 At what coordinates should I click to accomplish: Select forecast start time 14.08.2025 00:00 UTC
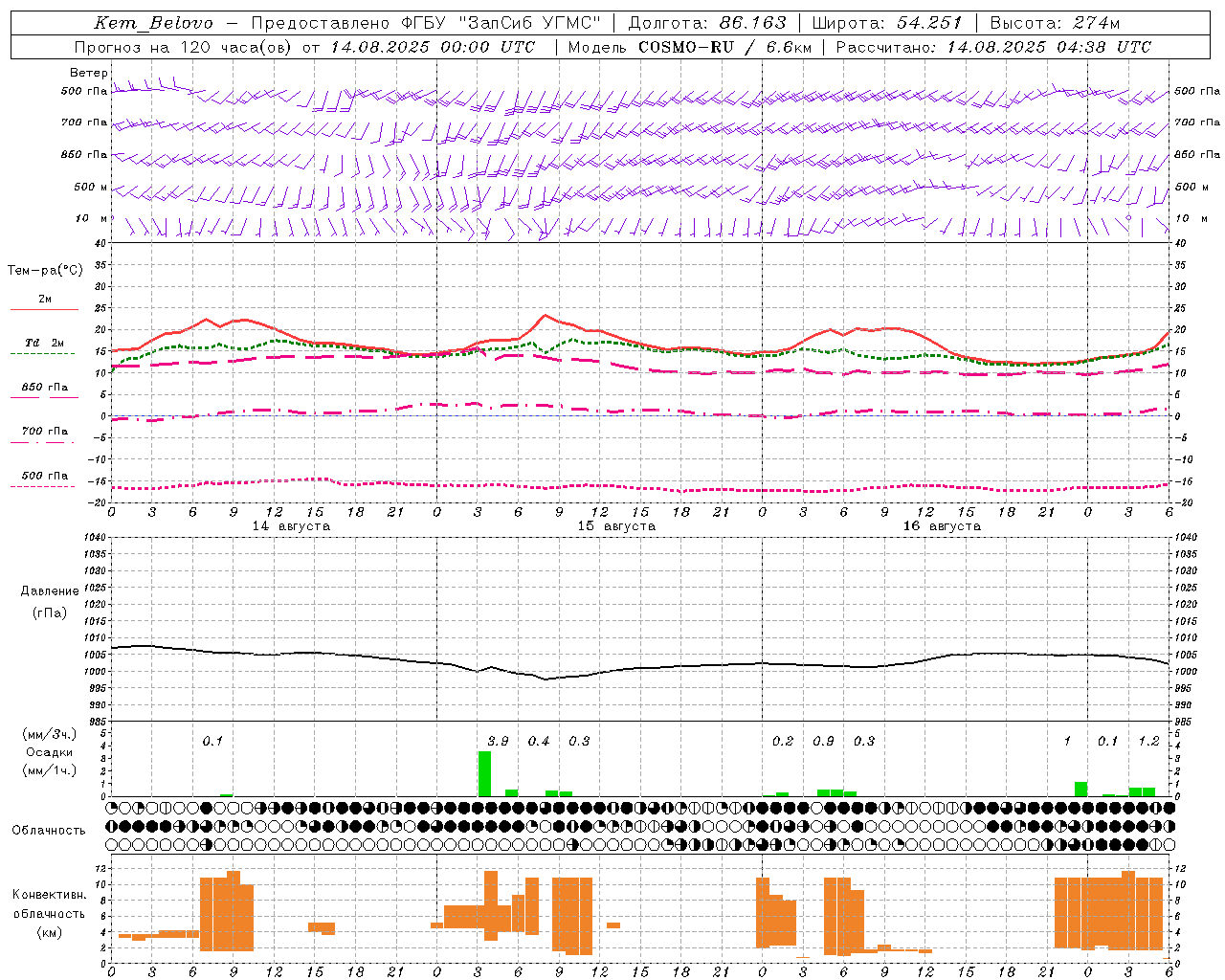tap(433, 47)
